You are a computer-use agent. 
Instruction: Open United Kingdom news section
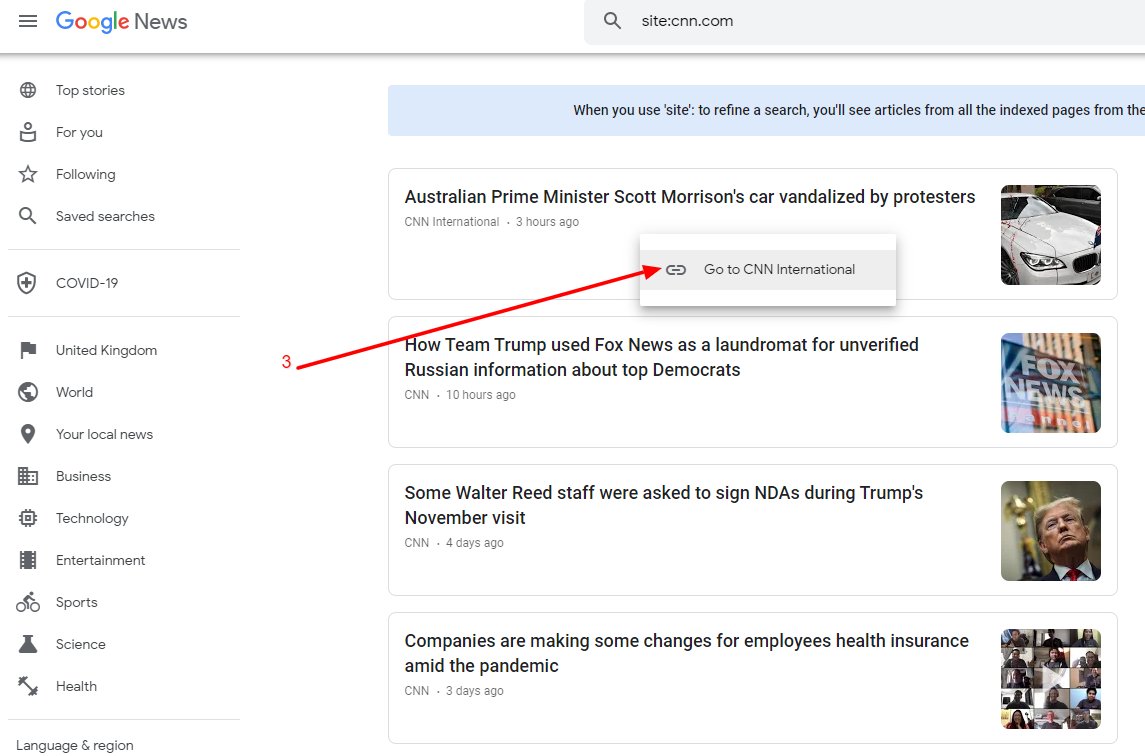point(107,350)
